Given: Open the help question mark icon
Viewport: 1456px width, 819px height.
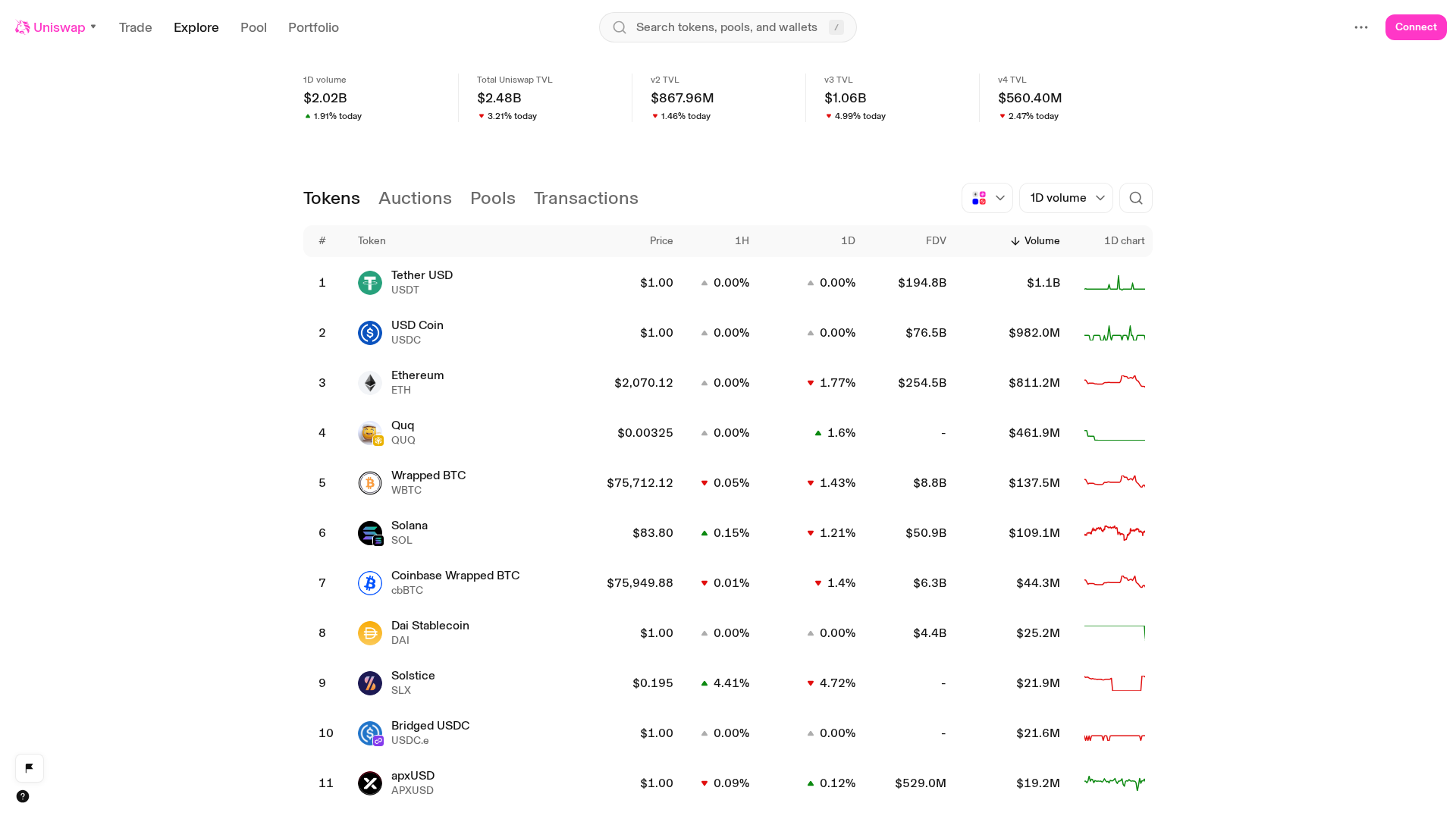Looking at the screenshot, I should 23,796.
